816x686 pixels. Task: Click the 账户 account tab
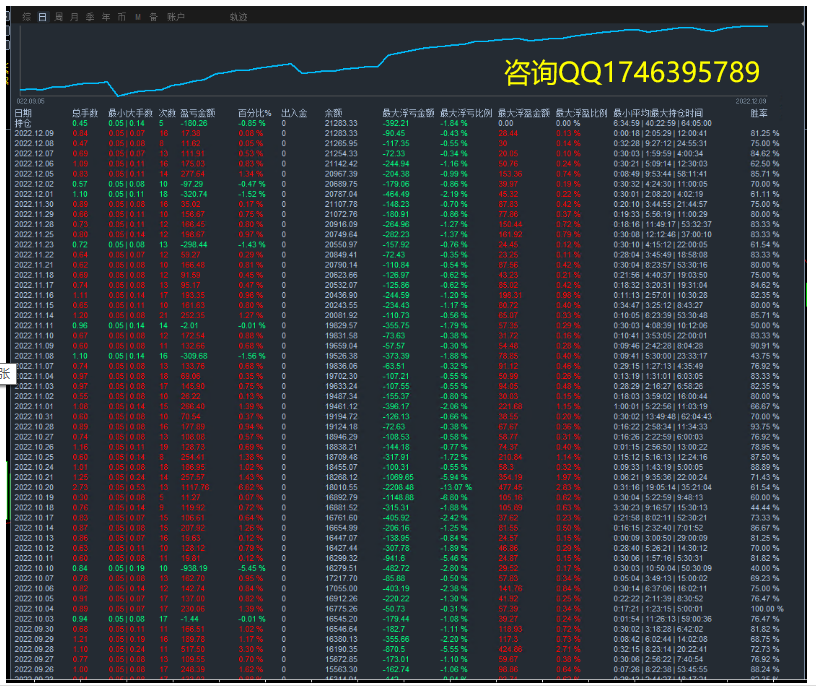tap(176, 17)
